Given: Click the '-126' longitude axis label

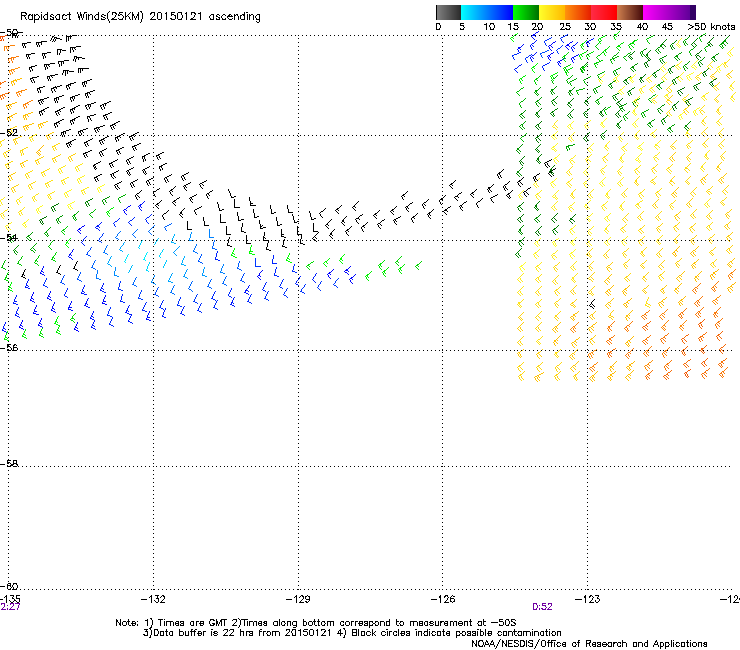Looking at the screenshot, I should 443,599.
